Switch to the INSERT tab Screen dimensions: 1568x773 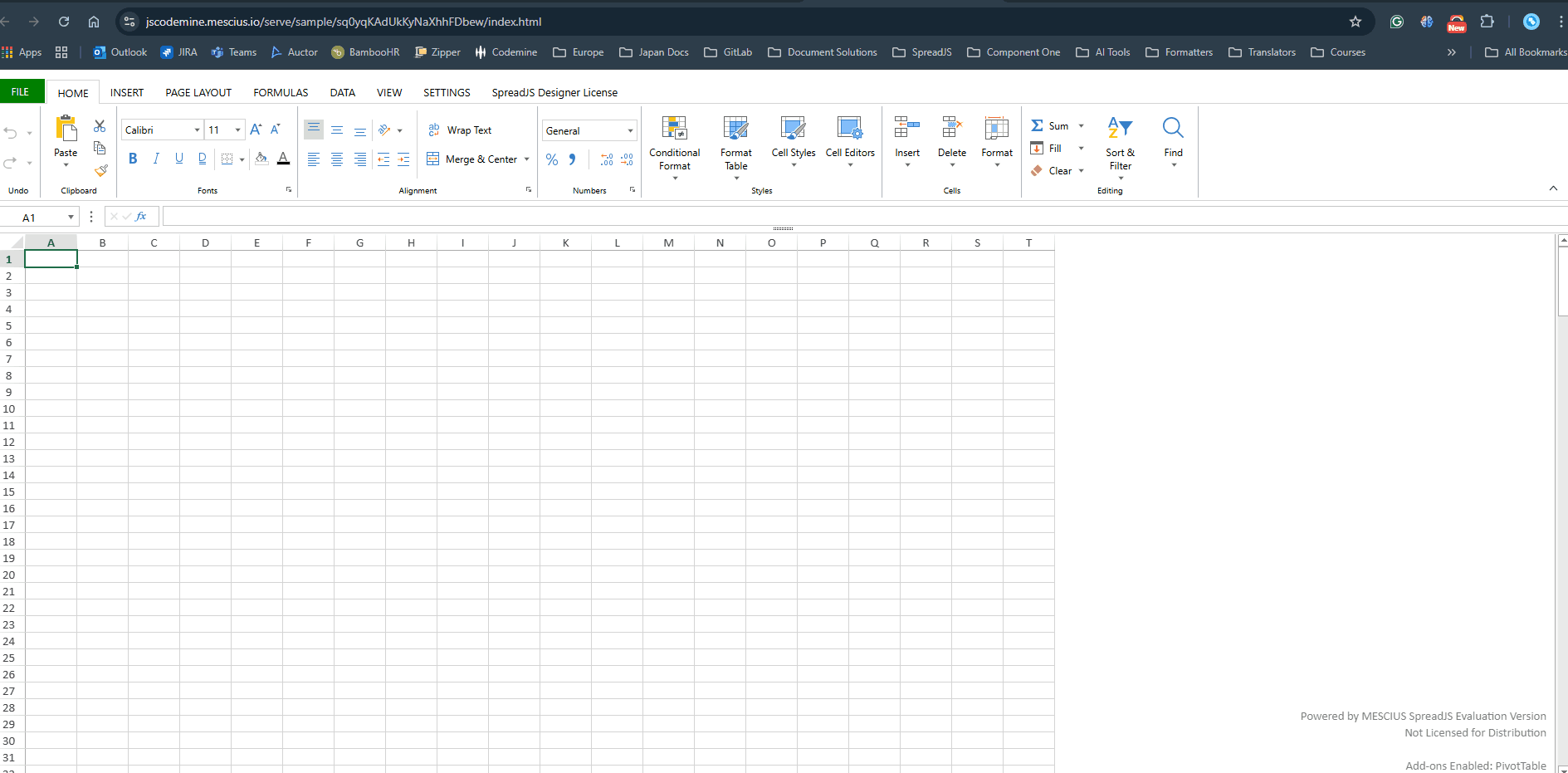pos(127,93)
